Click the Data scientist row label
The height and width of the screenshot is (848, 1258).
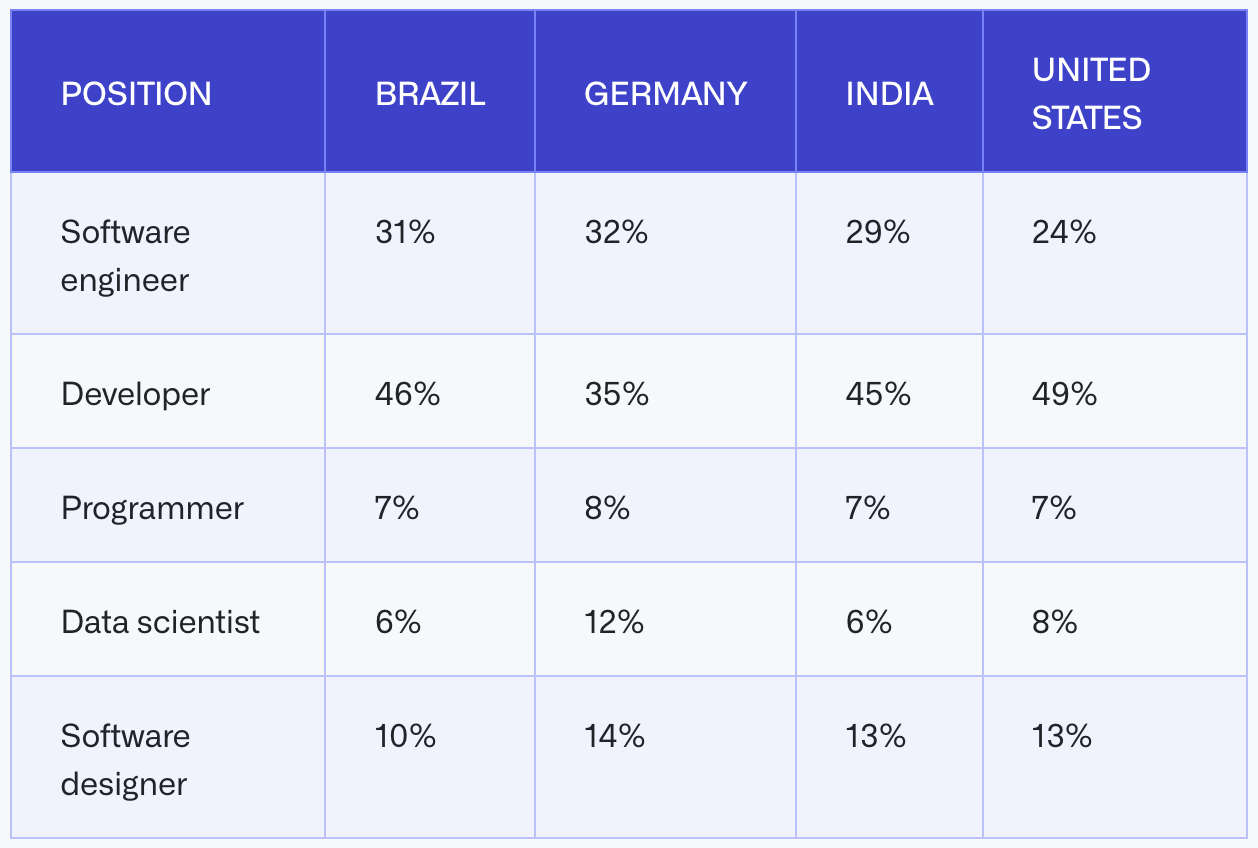(x=160, y=622)
